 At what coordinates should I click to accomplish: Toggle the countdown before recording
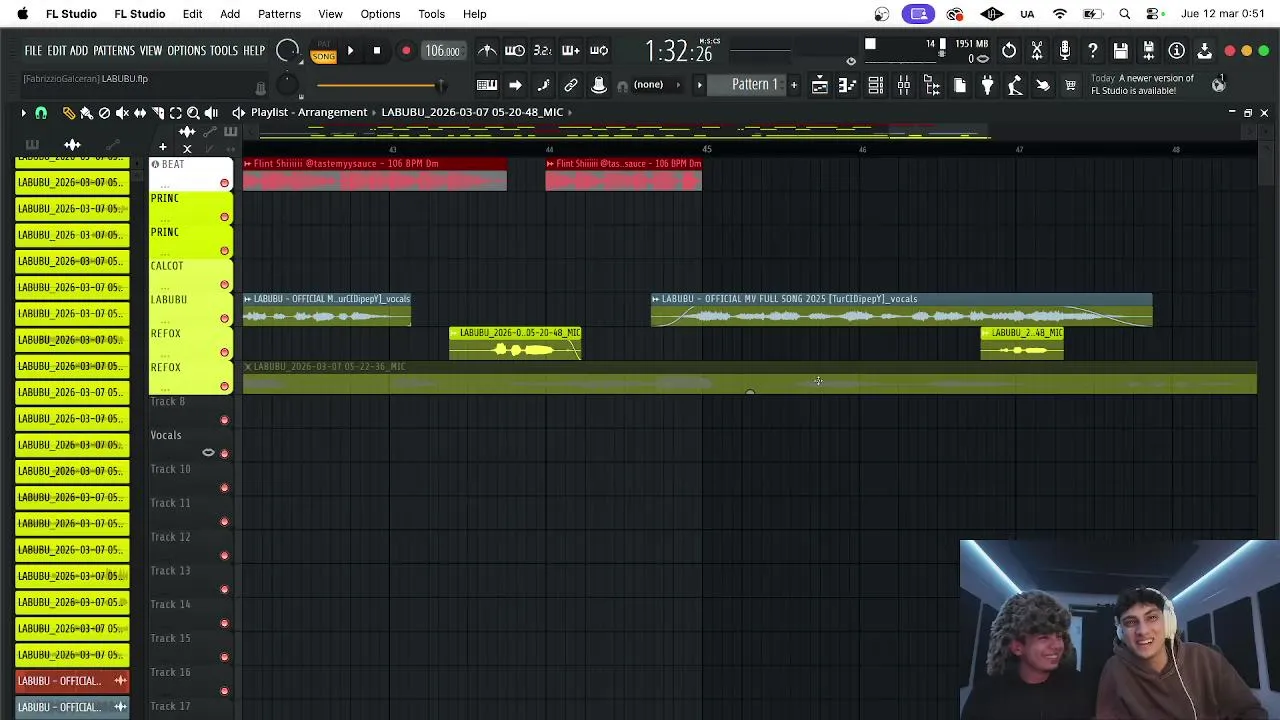coord(543,50)
